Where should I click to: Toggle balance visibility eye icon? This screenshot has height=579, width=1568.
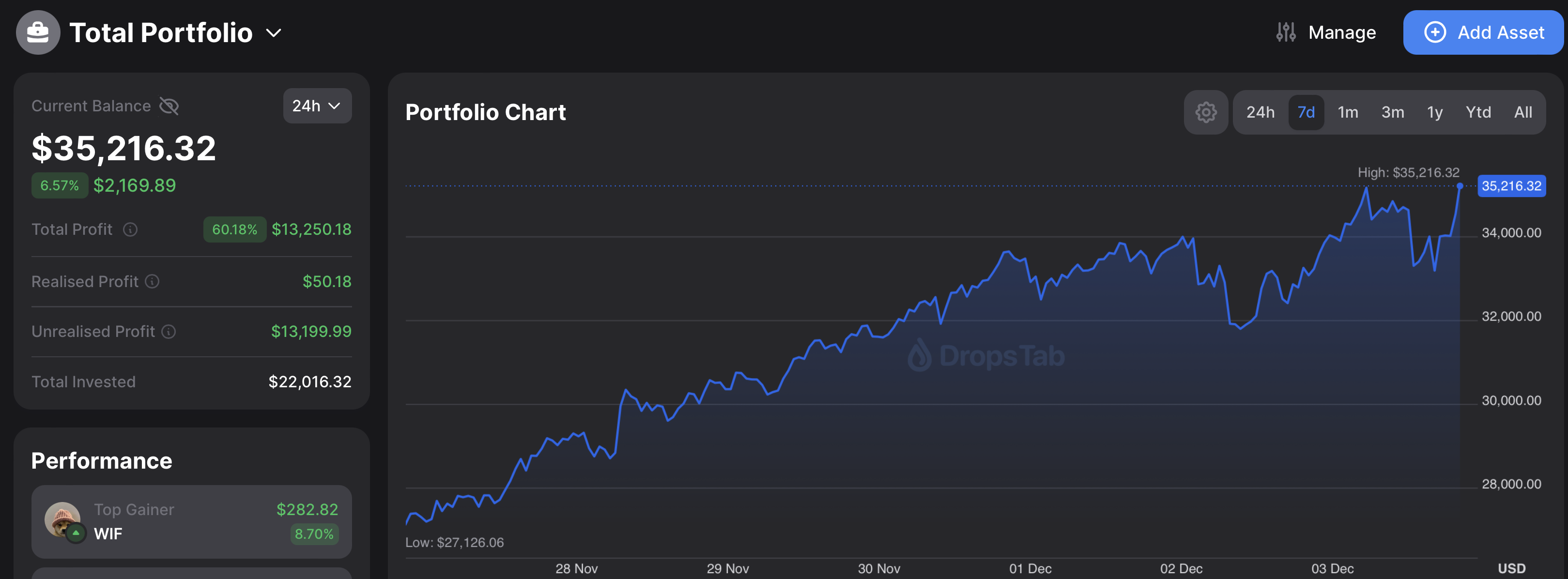(169, 106)
